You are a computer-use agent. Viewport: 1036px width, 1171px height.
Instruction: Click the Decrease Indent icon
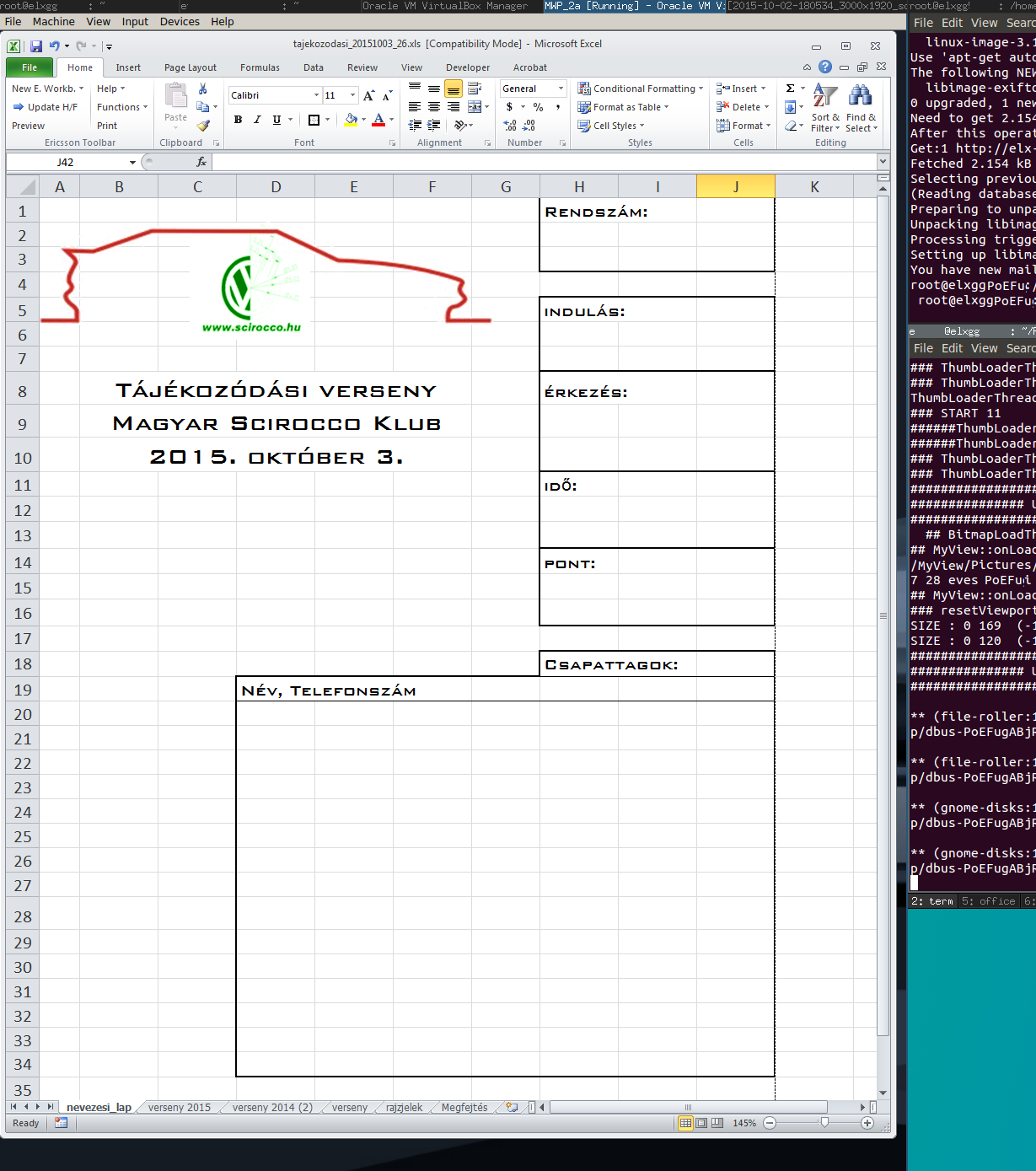coord(415,126)
